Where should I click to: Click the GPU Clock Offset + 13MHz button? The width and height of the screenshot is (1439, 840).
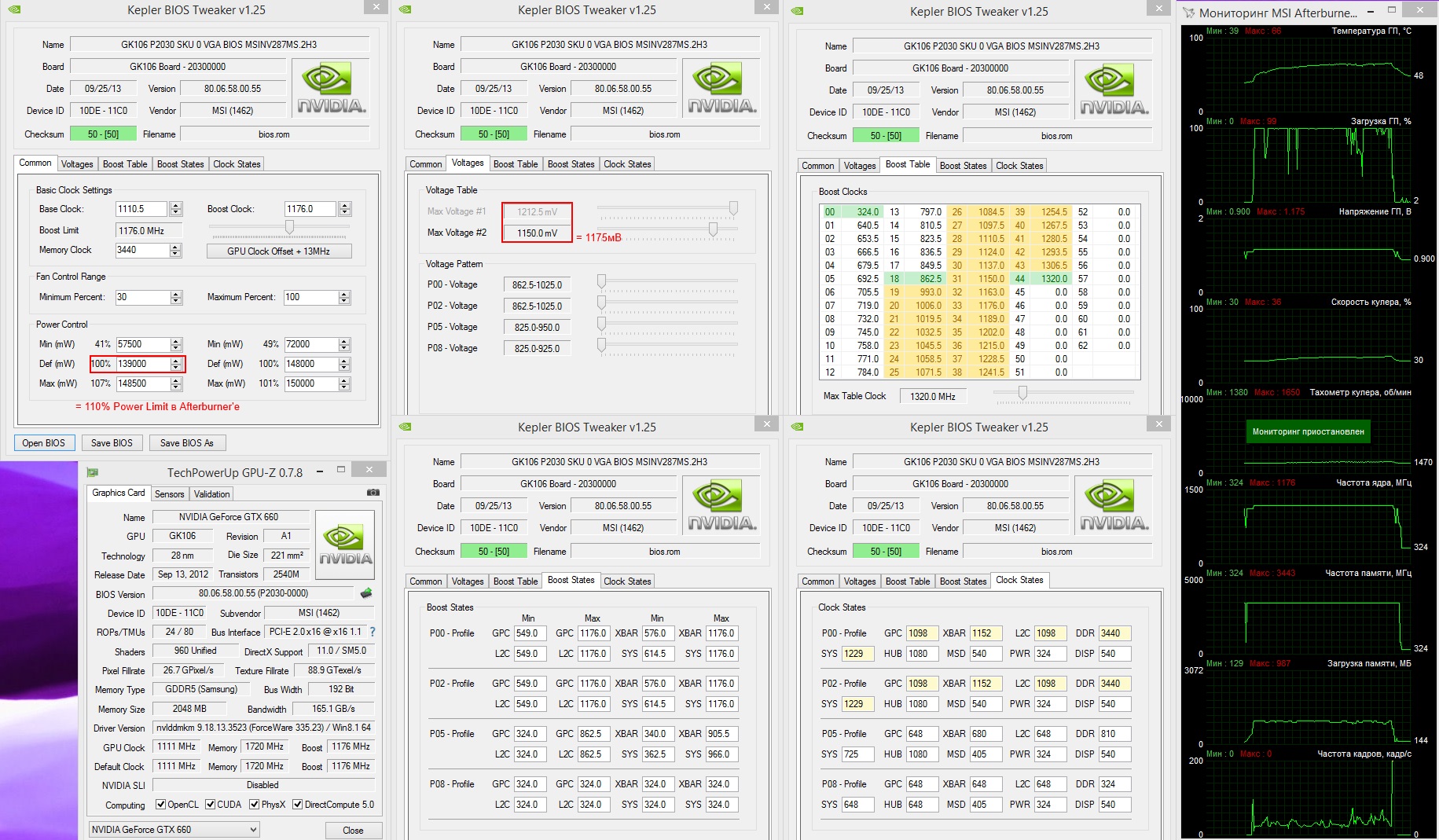pyautogui.click(x=279, y=251)
